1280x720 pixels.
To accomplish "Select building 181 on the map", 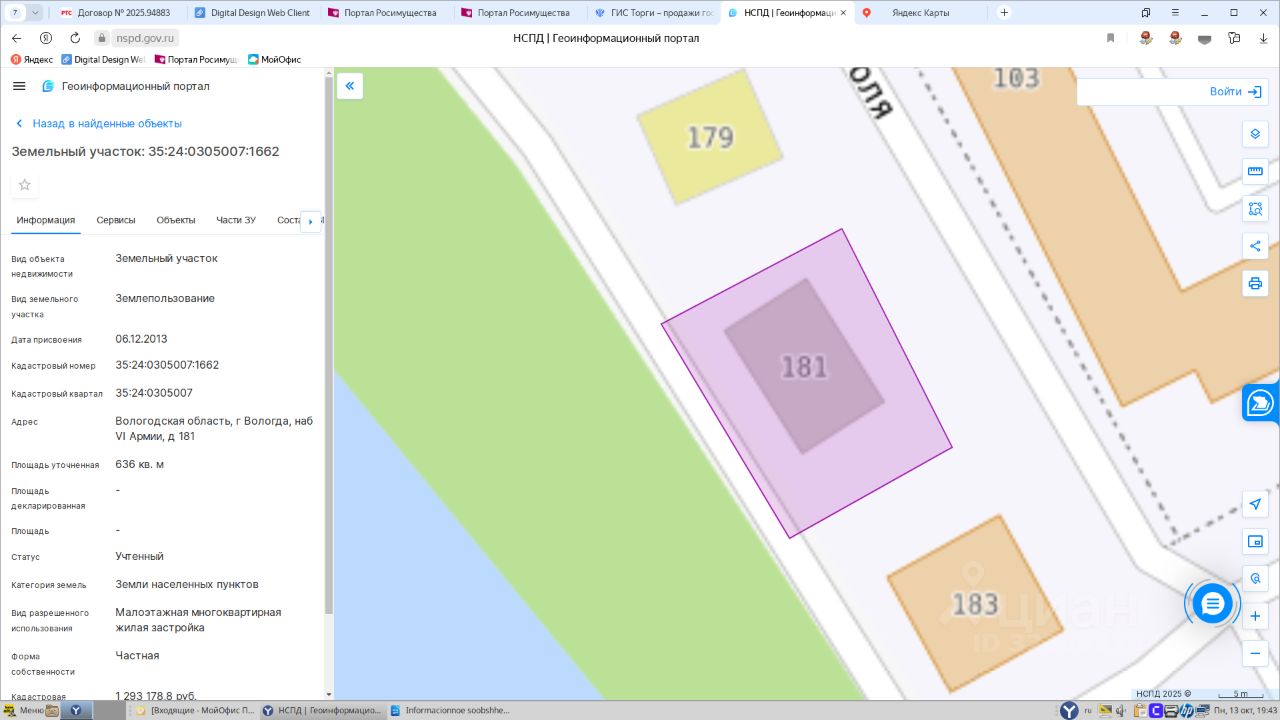I will point(804,366).
